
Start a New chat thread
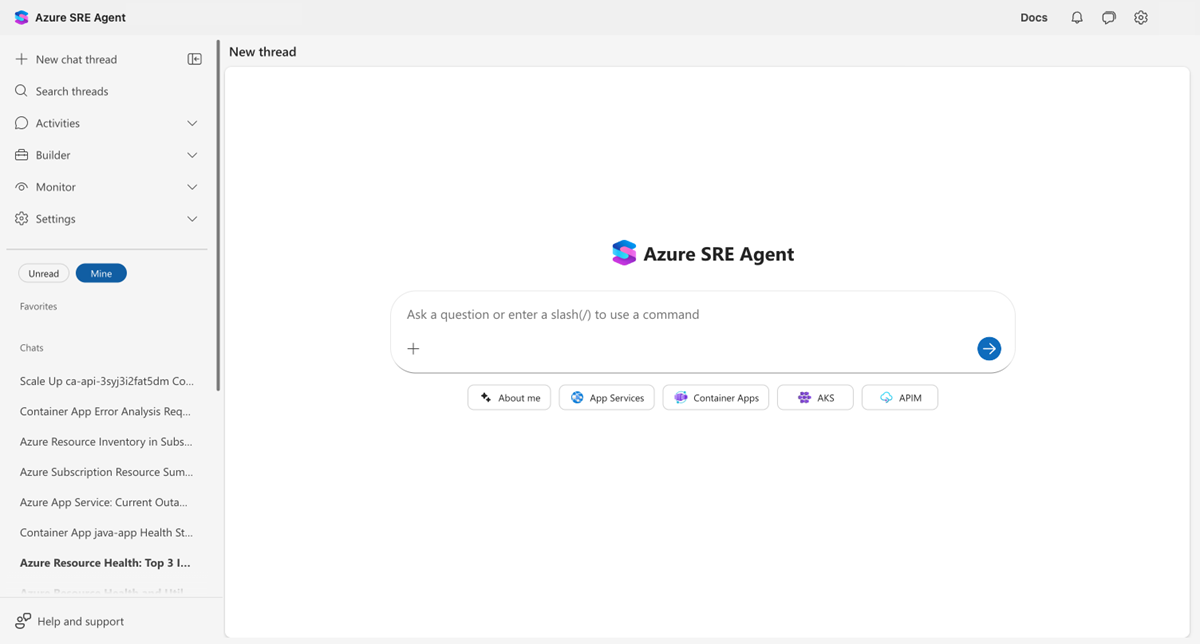click(76, 59)
